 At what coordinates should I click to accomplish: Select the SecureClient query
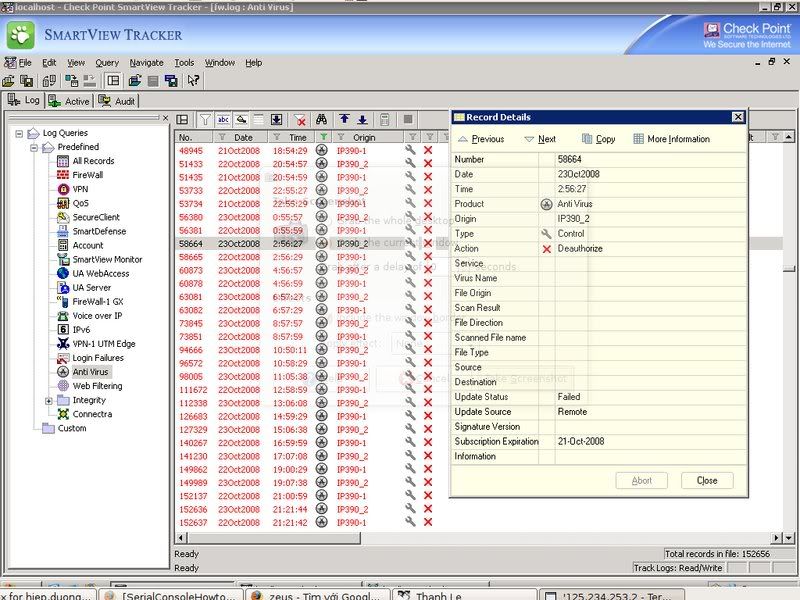pyautogui.click(x=96, y=217)
